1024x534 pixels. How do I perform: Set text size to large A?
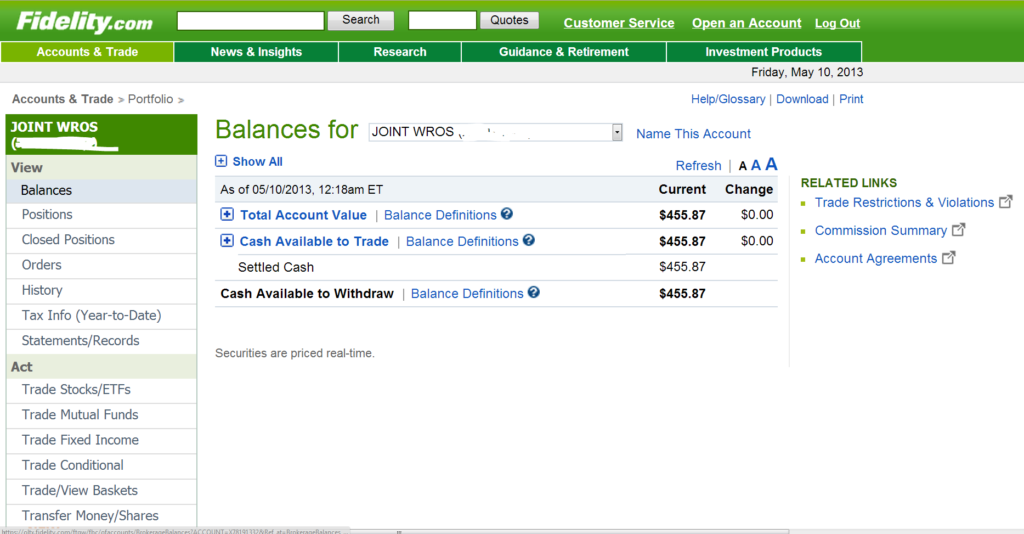click(x=771, y=164)
